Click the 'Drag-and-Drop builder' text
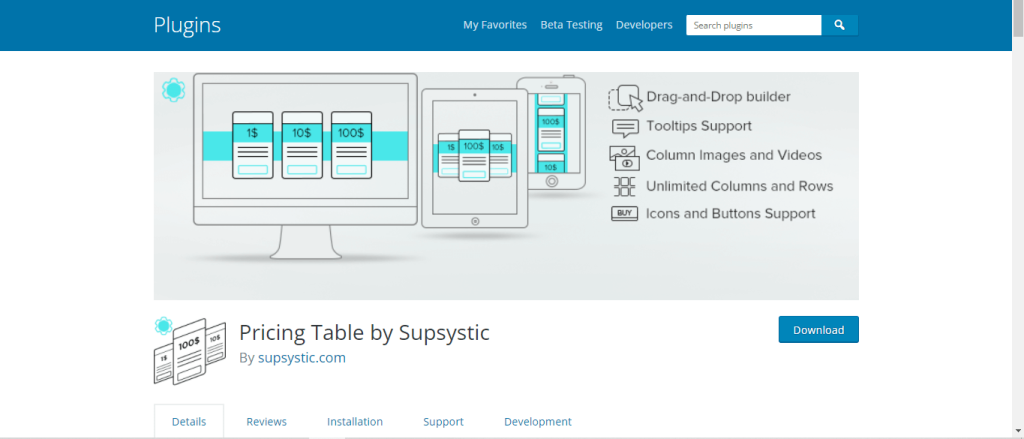 (x=718, y=97)
